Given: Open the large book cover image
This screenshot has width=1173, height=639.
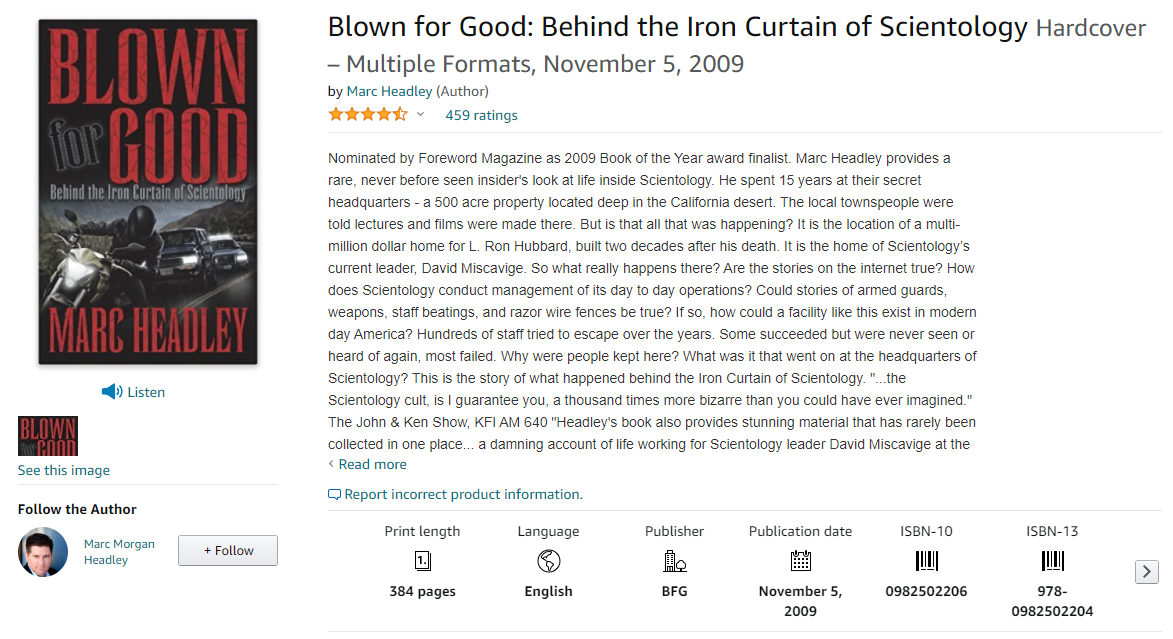Looking at the screenshot, I should (148, 192).
